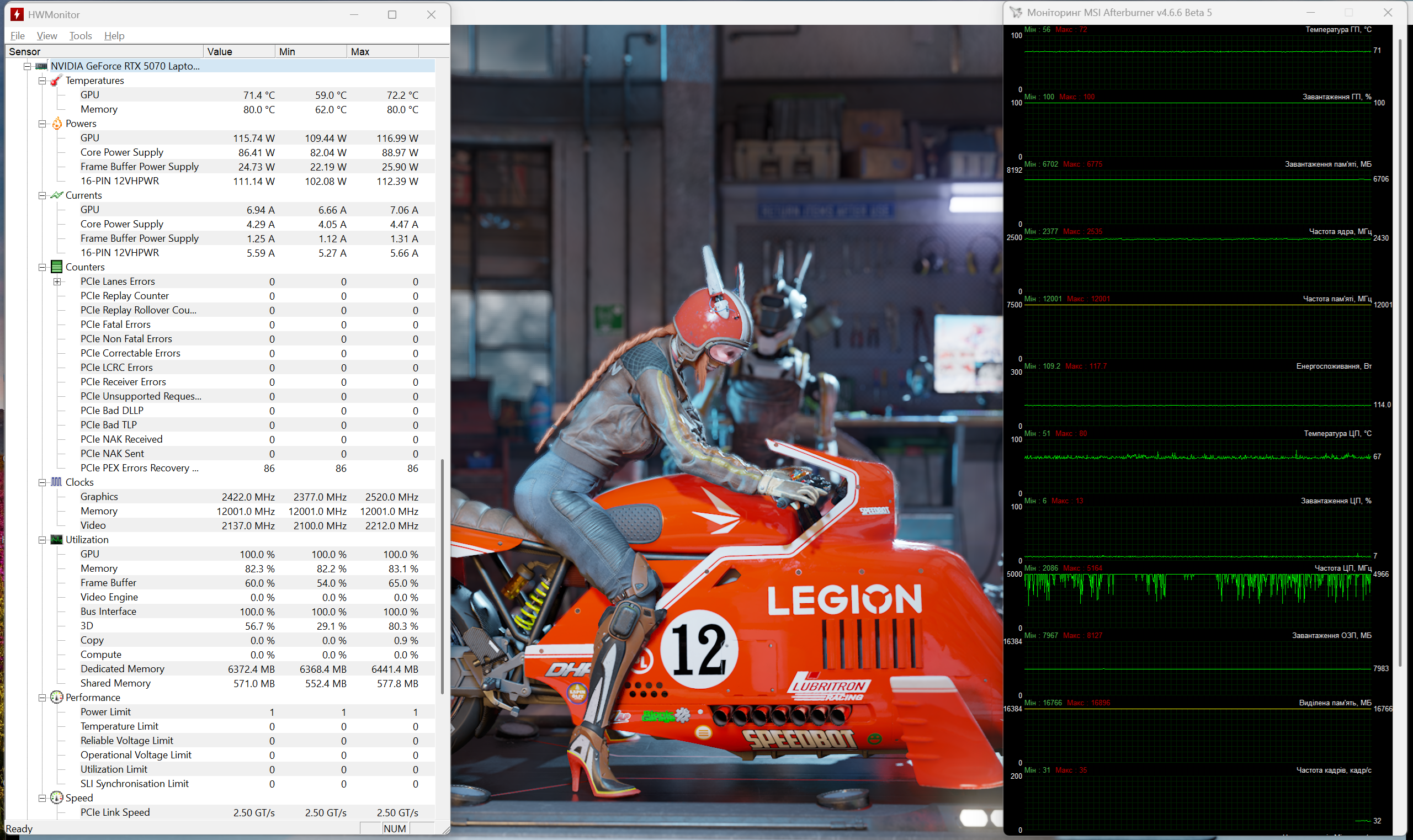This screenshot has height=840, width=1413.
Task: Click the green Counters icon
Action: pyautogui.click(x=57, y=267)
